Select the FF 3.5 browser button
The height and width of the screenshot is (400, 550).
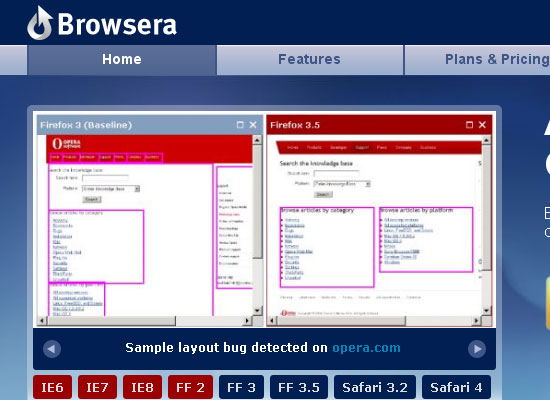(299, 387)
